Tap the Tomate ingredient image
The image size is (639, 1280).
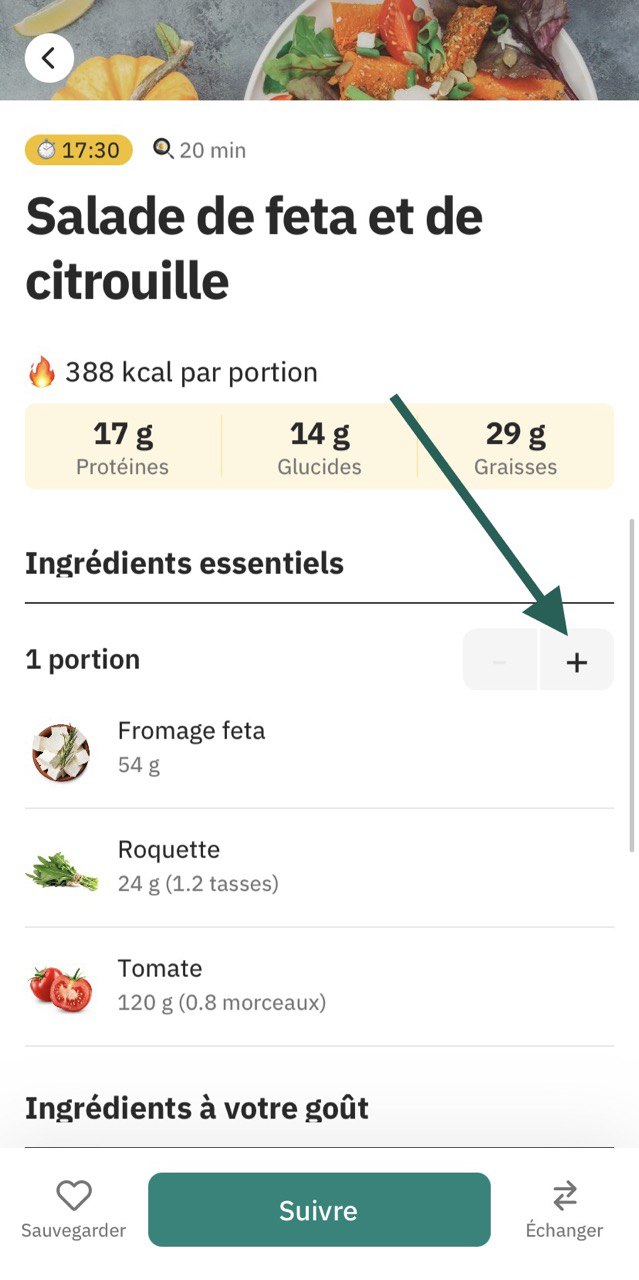(61, 988)
